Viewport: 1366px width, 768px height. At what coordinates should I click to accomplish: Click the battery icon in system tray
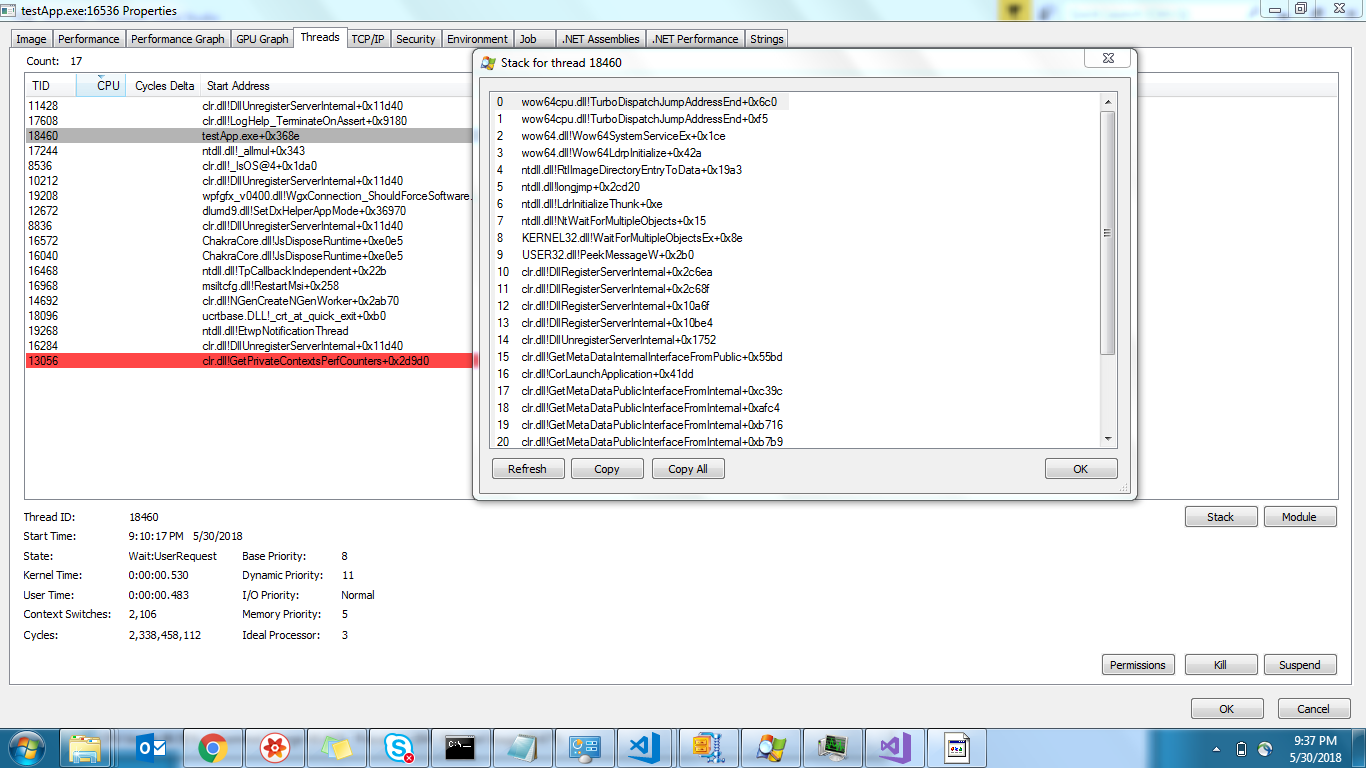[1241, 749]
